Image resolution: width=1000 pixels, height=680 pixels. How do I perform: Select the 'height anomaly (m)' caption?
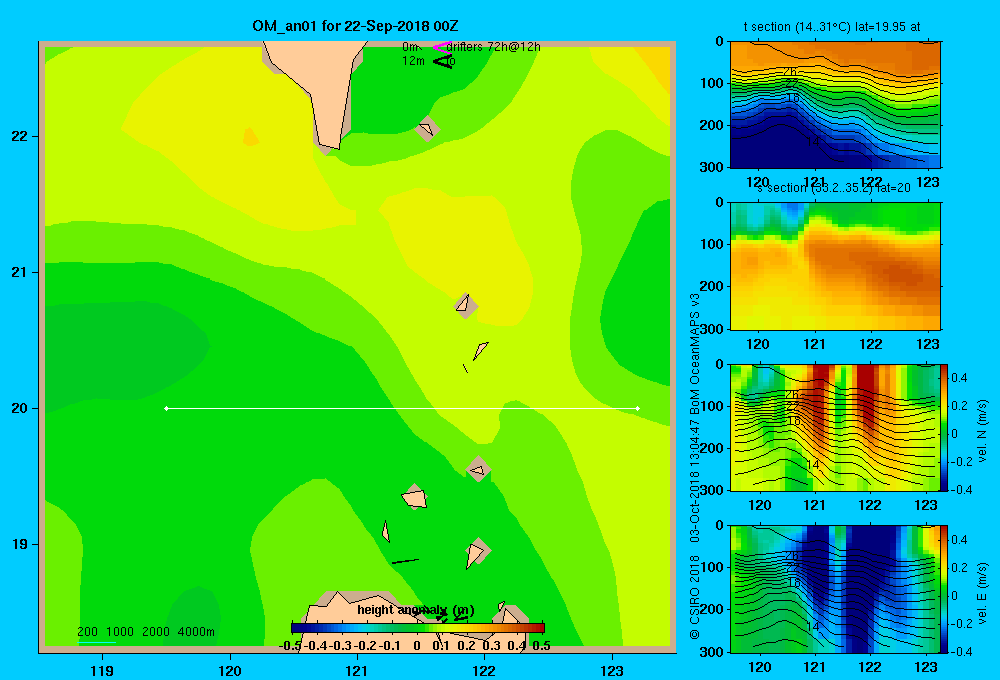click(415, 610)
